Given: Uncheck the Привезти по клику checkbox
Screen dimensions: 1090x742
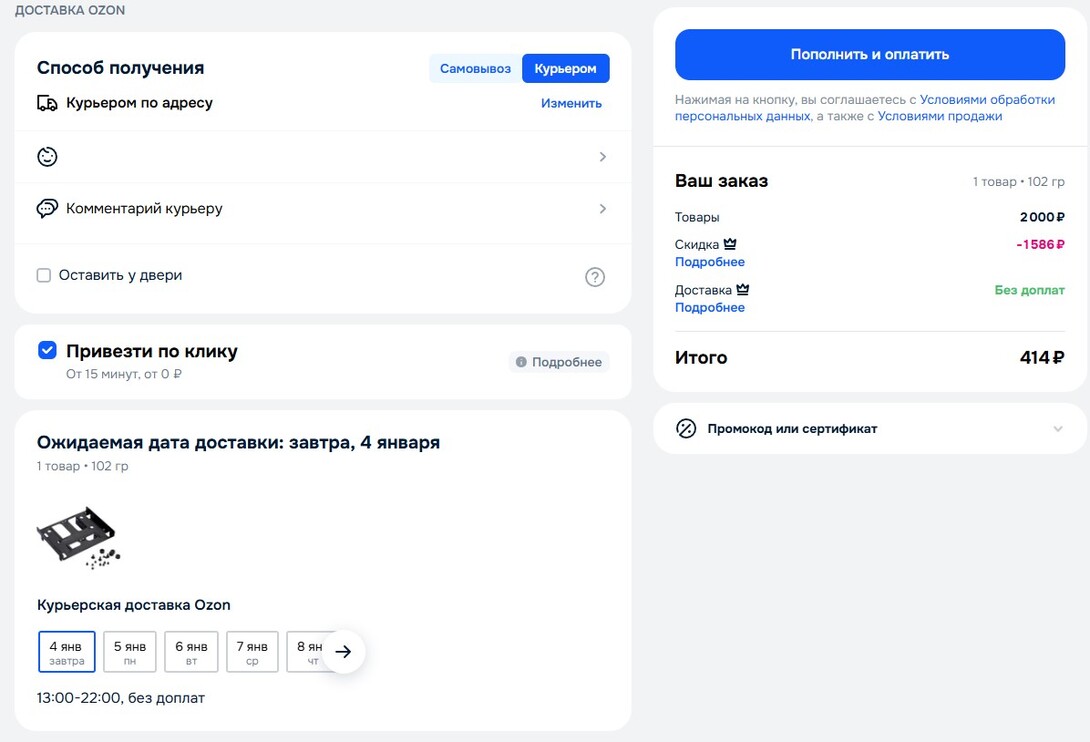Looking at the screenshot, I should pyautogui.click(x=47, y=350).
